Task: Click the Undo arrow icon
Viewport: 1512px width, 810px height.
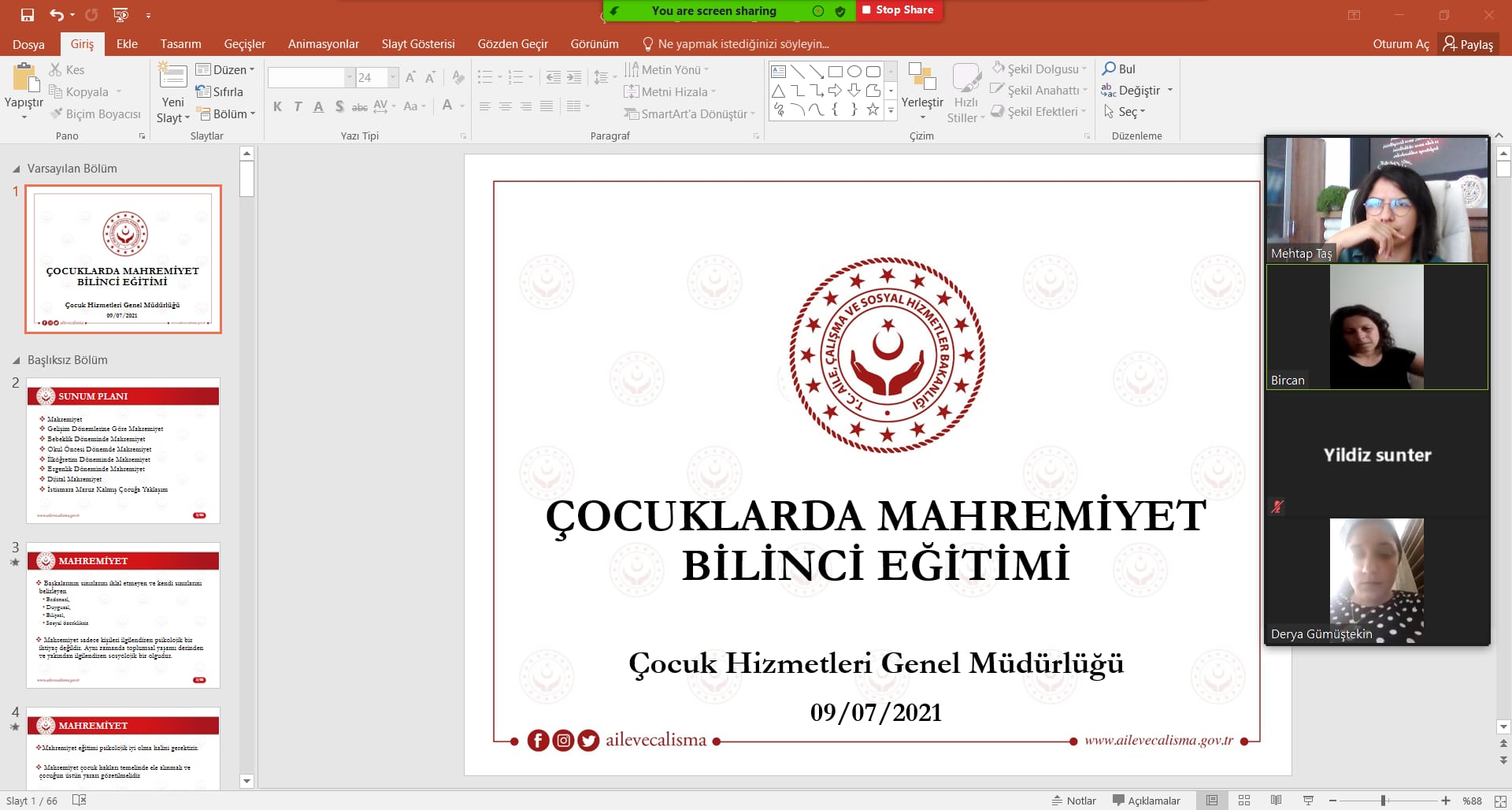Action: [x=56, y=14]
